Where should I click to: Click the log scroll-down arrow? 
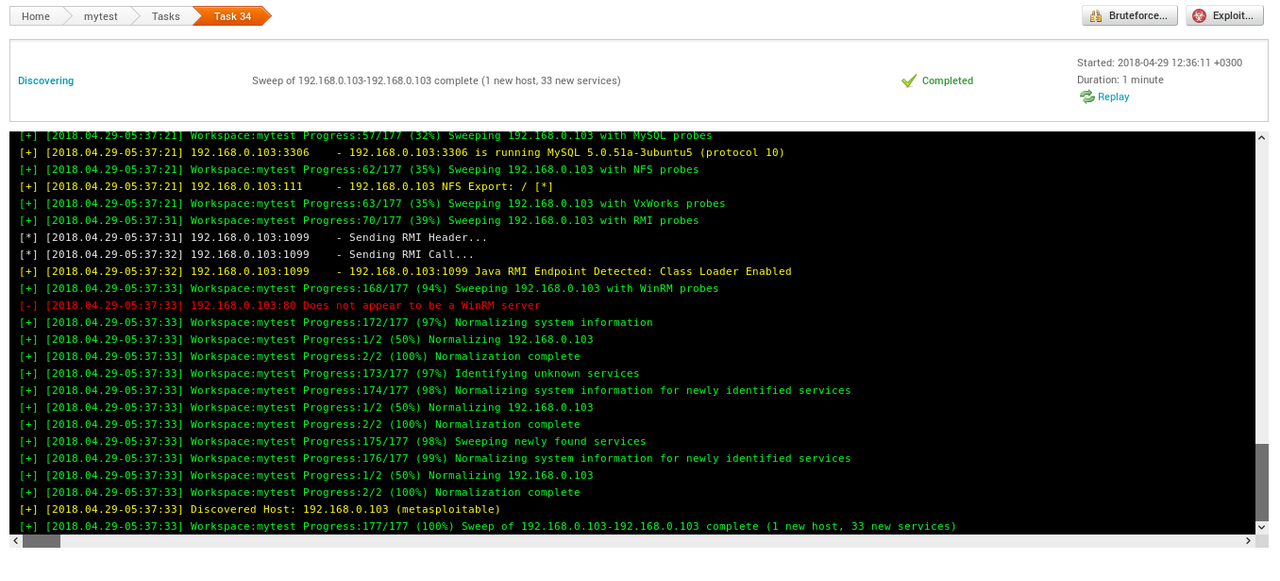point(1262,528)
